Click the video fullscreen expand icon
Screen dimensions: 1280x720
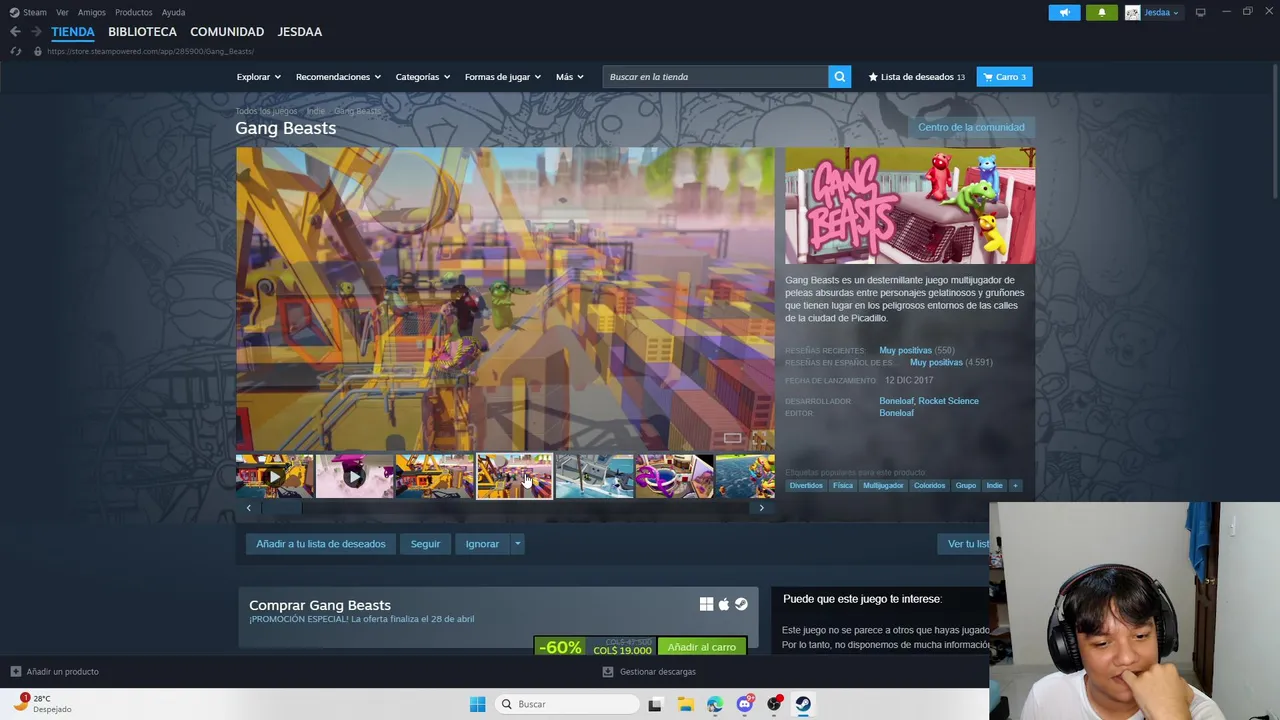[x=757, y=439]
